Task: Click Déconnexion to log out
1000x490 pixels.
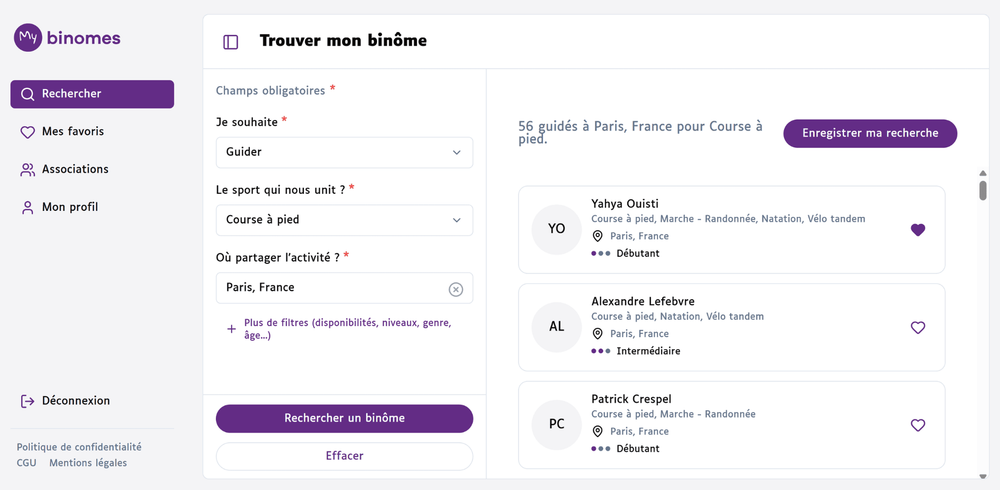Action: pyautogui.click(x=75, y=401)
